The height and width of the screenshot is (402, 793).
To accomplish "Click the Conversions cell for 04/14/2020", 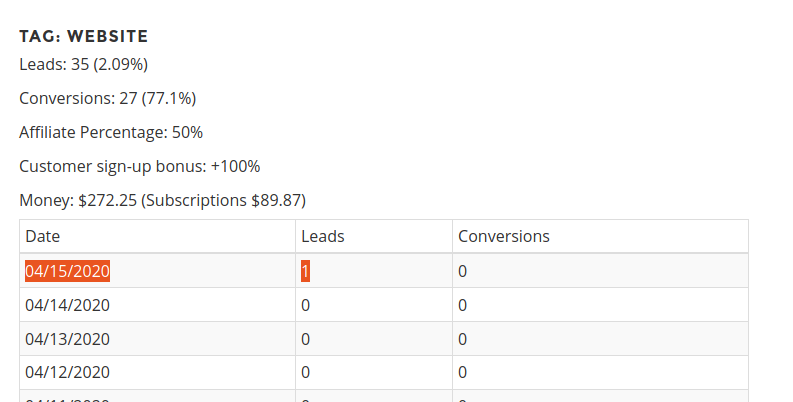I will pyautogui.click(x=463, y=305).
